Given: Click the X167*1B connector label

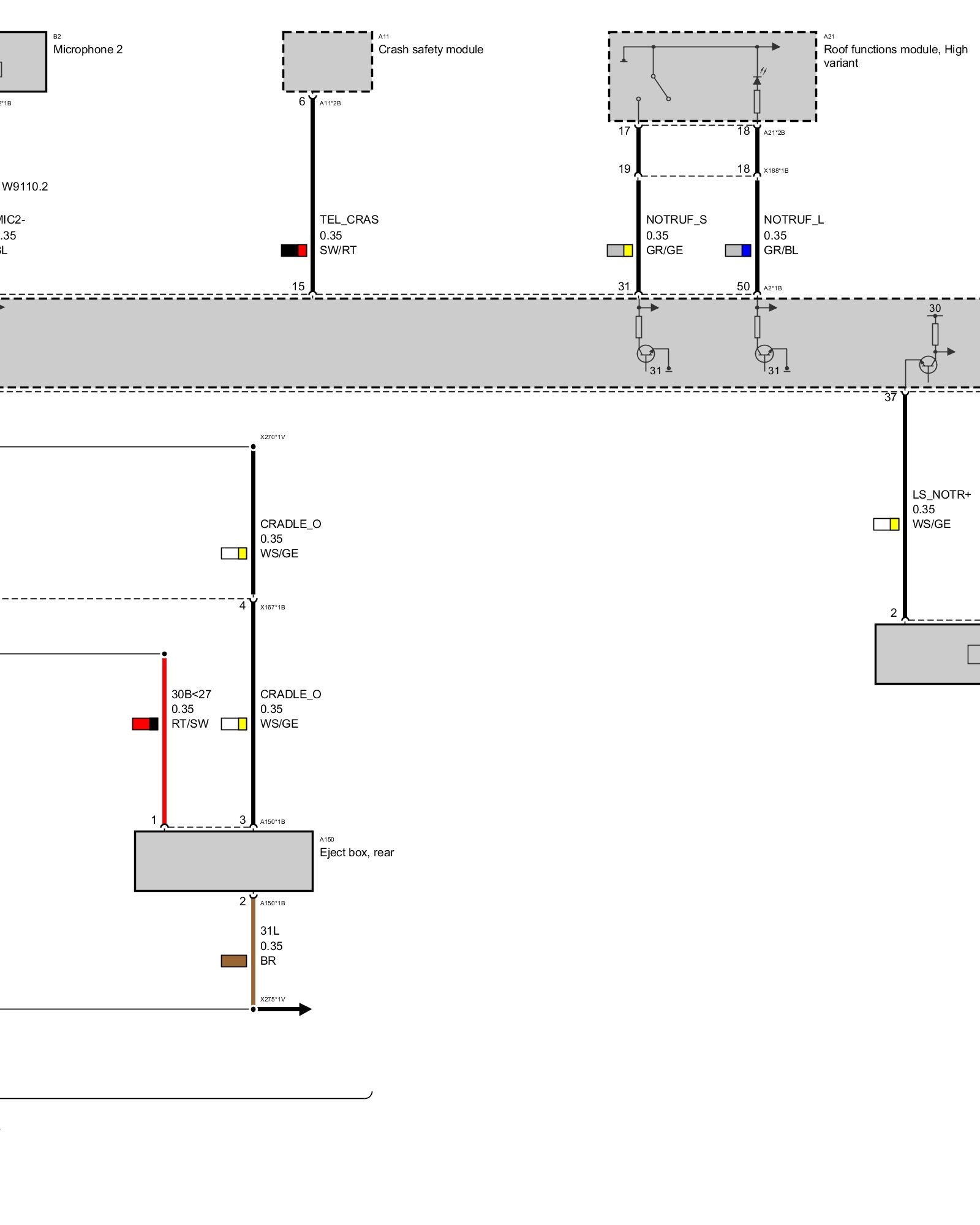Looking at the screenshot, I should (x=273, y=608).
